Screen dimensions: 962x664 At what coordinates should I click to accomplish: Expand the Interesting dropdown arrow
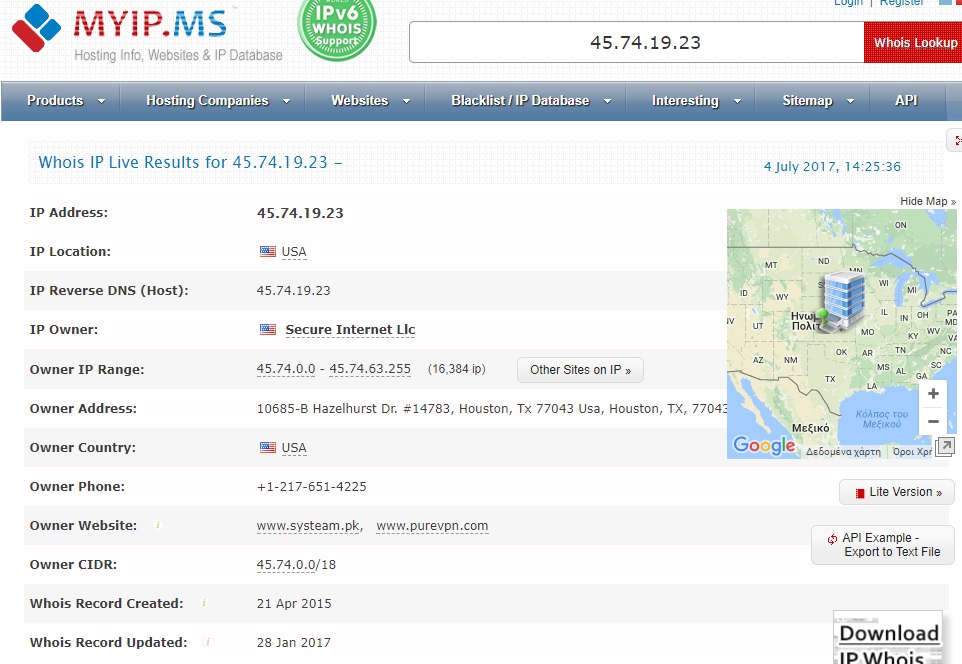tap(737, 101)
